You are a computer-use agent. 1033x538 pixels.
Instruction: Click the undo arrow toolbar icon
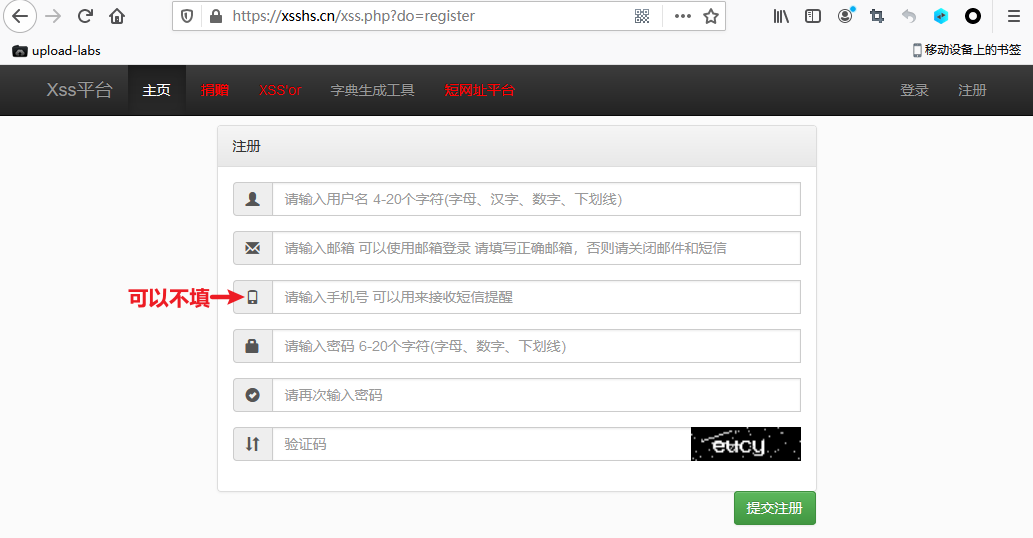click(x=909, y=16)
